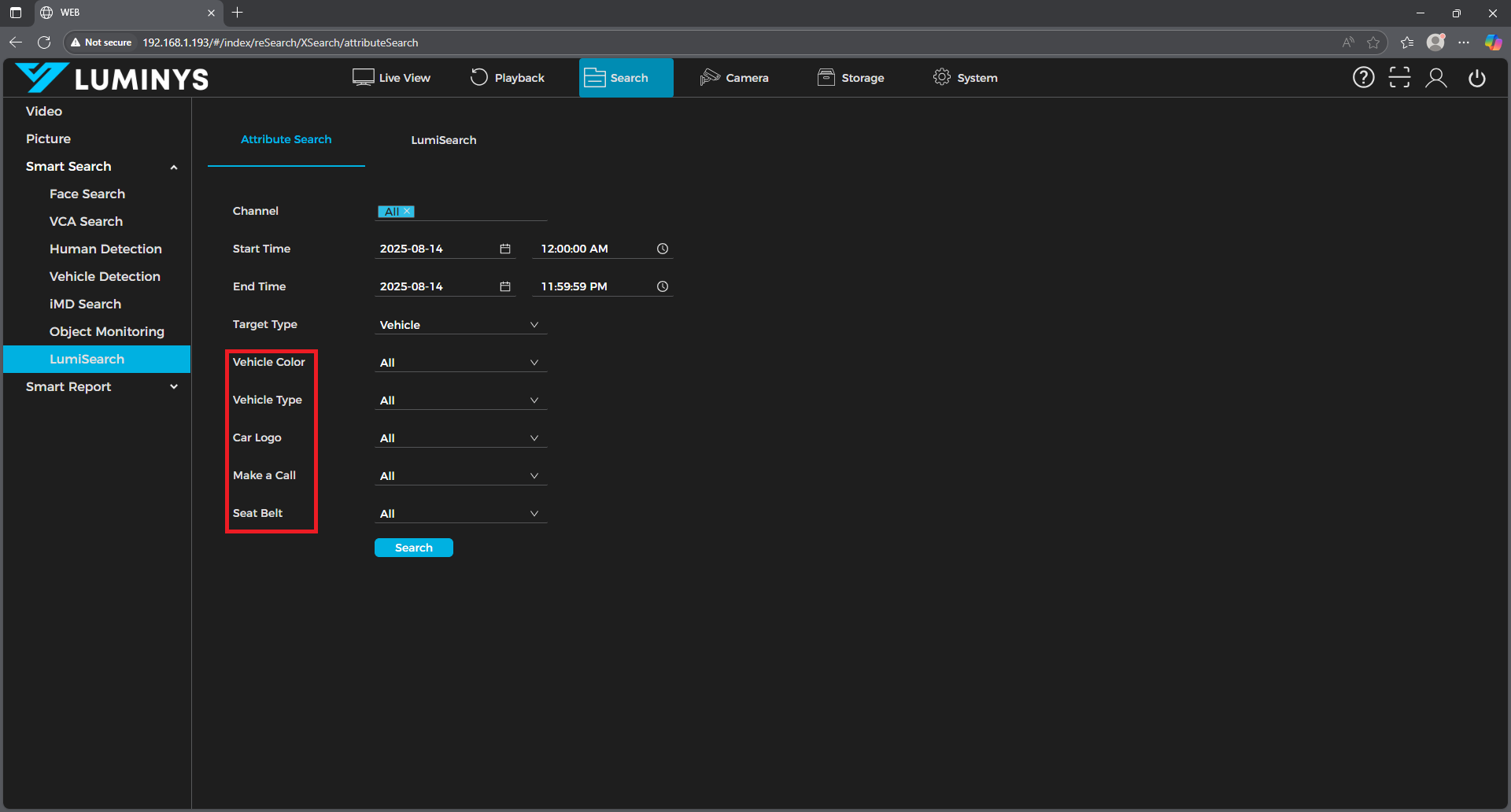The width and height of the screenshot is (1511, 812).
Task: Click the End Time clock icon
Action: click(663, 286)
